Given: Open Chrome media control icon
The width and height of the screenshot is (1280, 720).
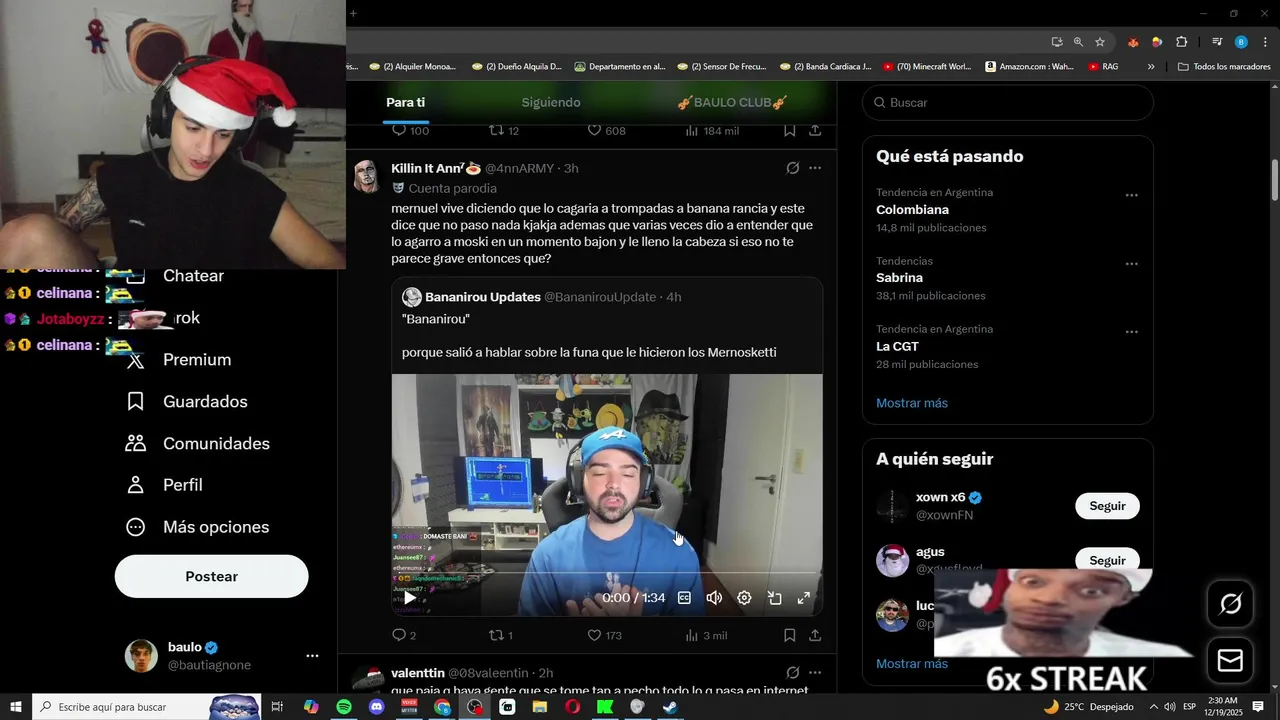Looking at the screenshot, I should pyautogui.click(x=1217, y=42).
